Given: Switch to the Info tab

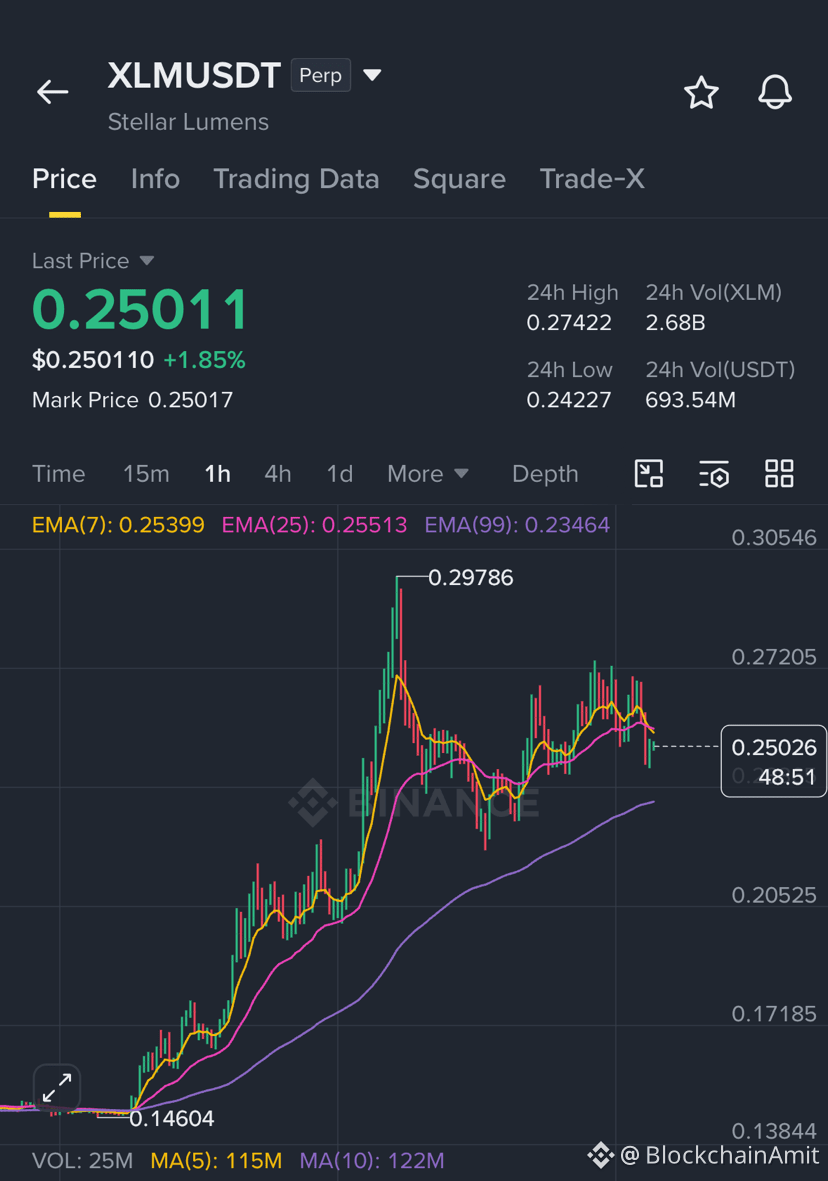Looking at the screenshot, I should point(155,179).
